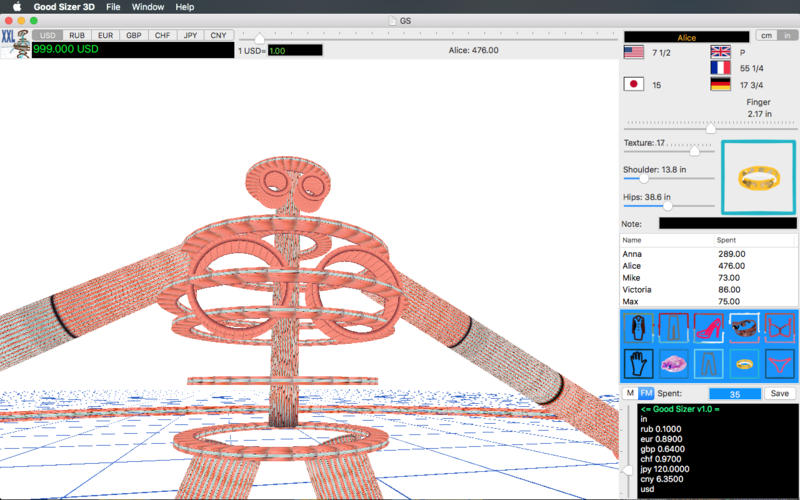Open the Window menu
Viewport: 800px width, 500px height.
(148, 7)
